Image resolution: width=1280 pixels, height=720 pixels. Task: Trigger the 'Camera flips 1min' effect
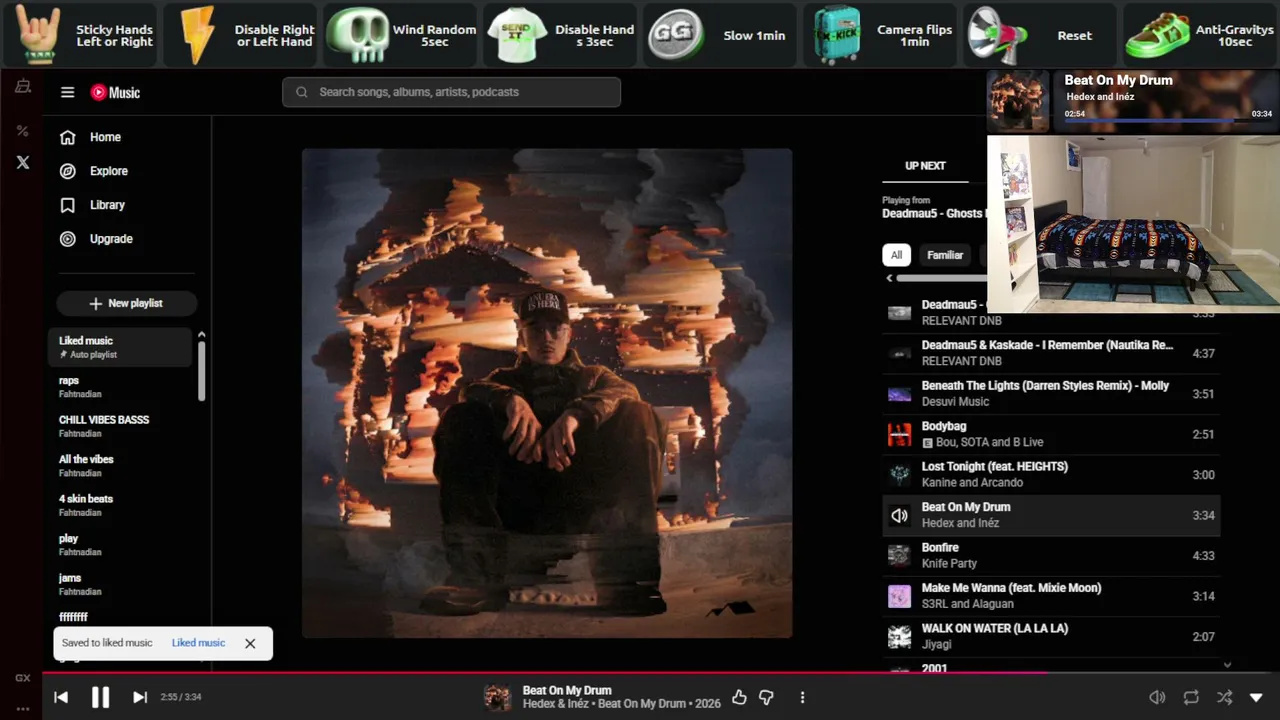(880, 35)
